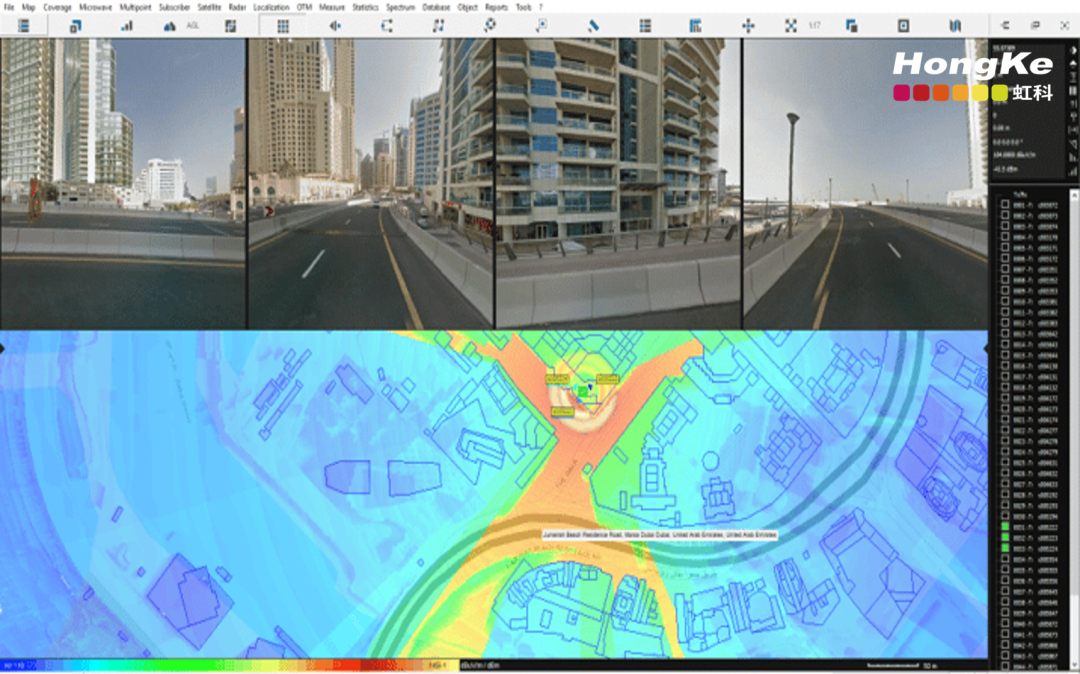The width and height of the screenshot is (1080, 674).
Task: Click the path route nodes icon
Action: 438,26
